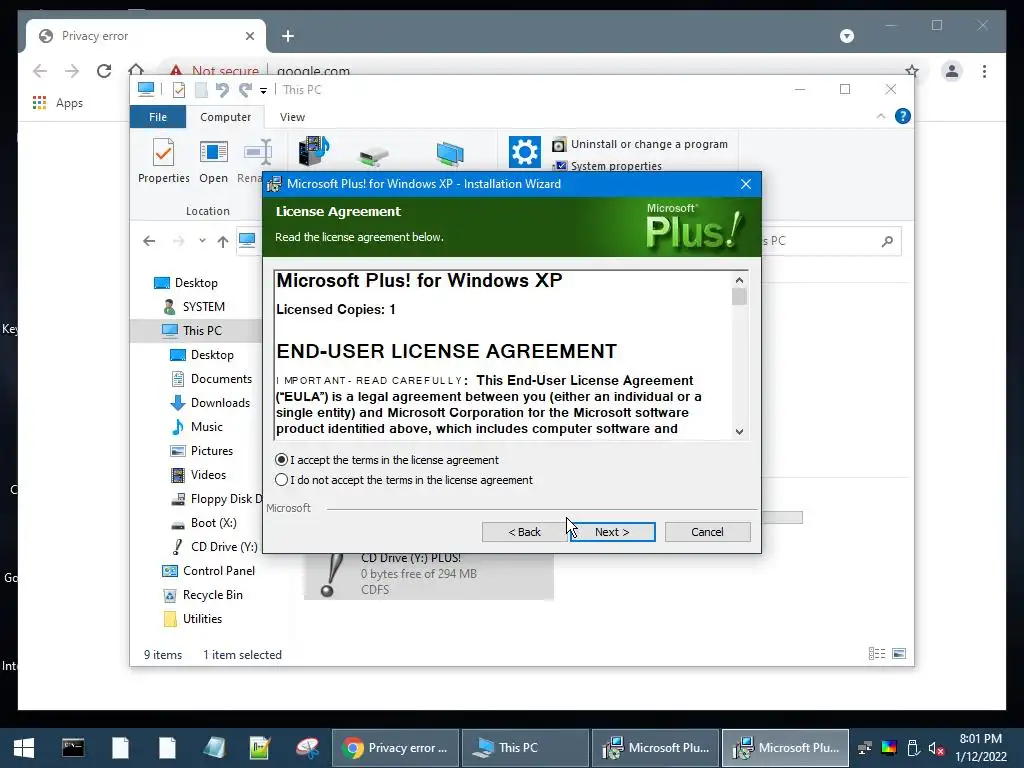
Task: Open Control Panel in navigation tree
Action: pyautogui.click(x=219, y=571)
